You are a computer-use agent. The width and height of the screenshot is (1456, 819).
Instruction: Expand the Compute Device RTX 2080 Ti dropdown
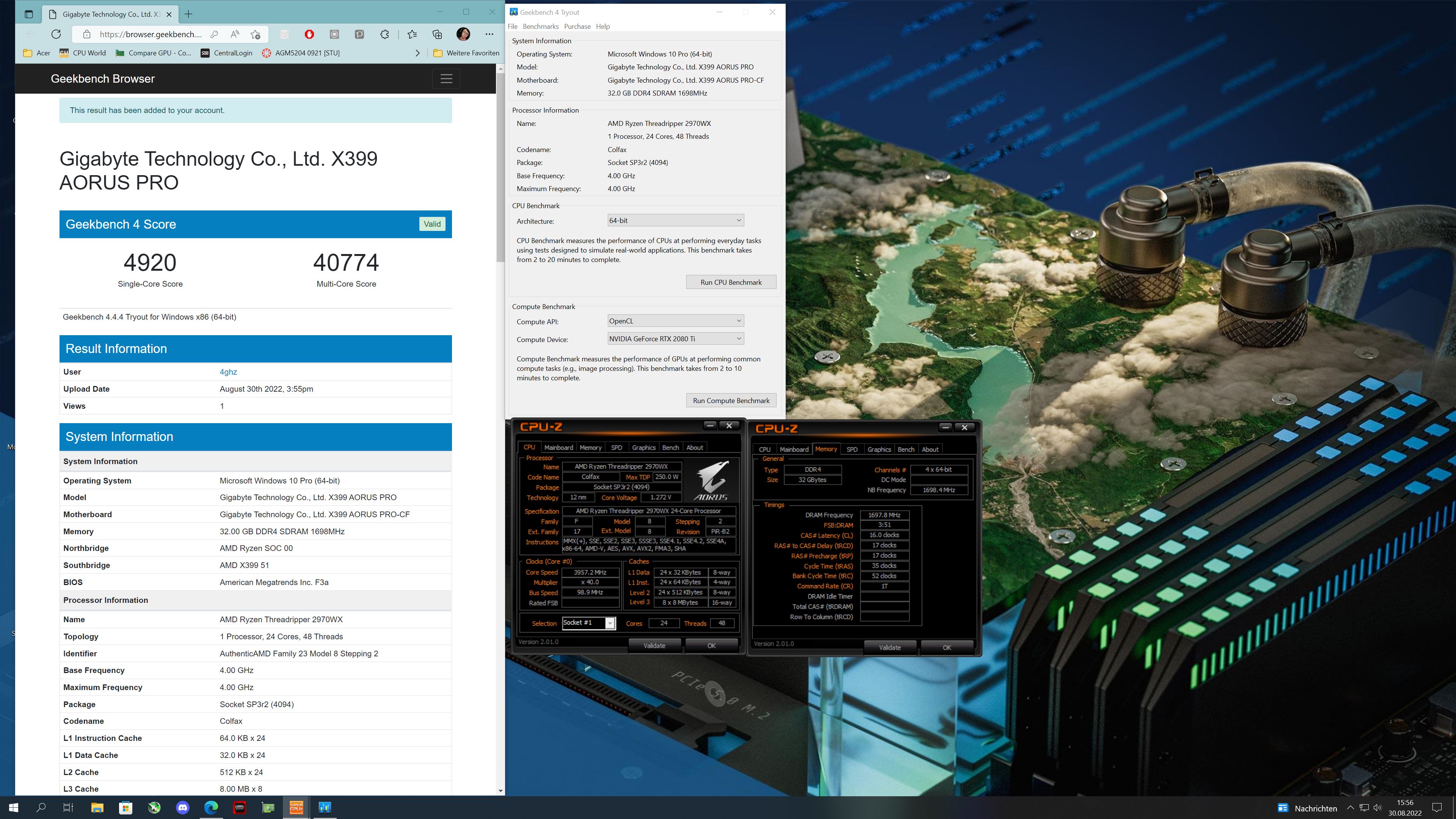(x=675, y=339)
